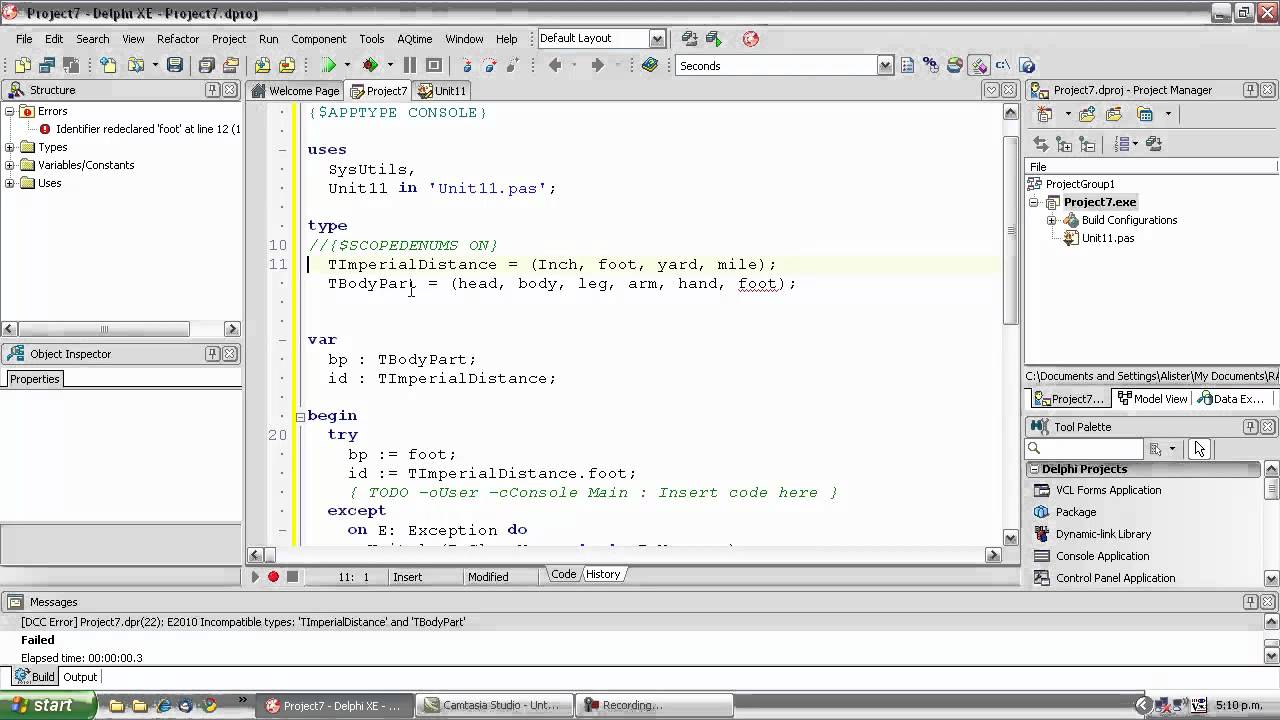Image resolution: width=1280 pixels, height=720 pixels.
Task: Click the Trace Into debug icon
Action: (467, 65)
